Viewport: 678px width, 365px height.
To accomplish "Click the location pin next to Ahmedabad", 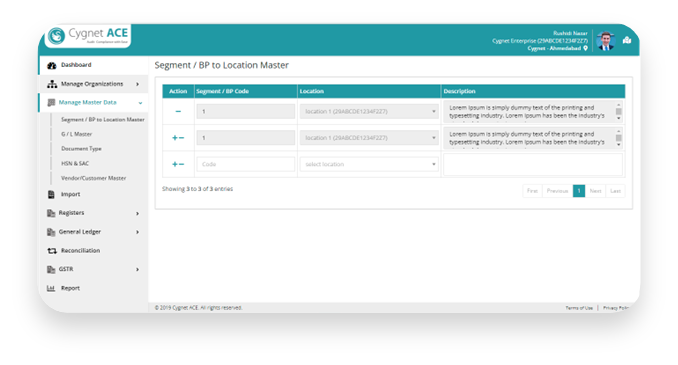I will pyautogui.click(x=585, y=48).
